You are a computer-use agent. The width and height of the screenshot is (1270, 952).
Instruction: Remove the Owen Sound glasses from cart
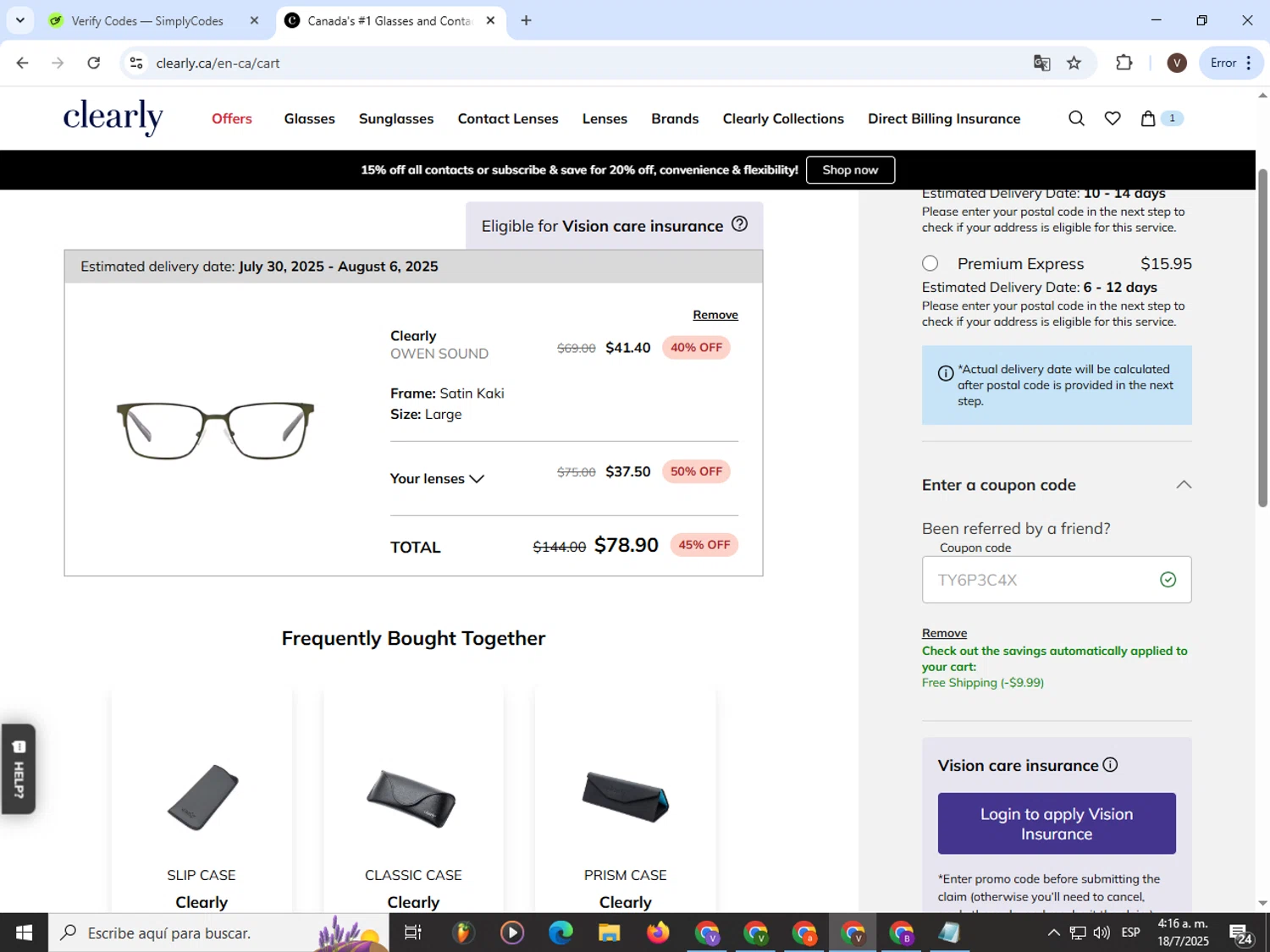pyautogui.click(x=715, y=315)
